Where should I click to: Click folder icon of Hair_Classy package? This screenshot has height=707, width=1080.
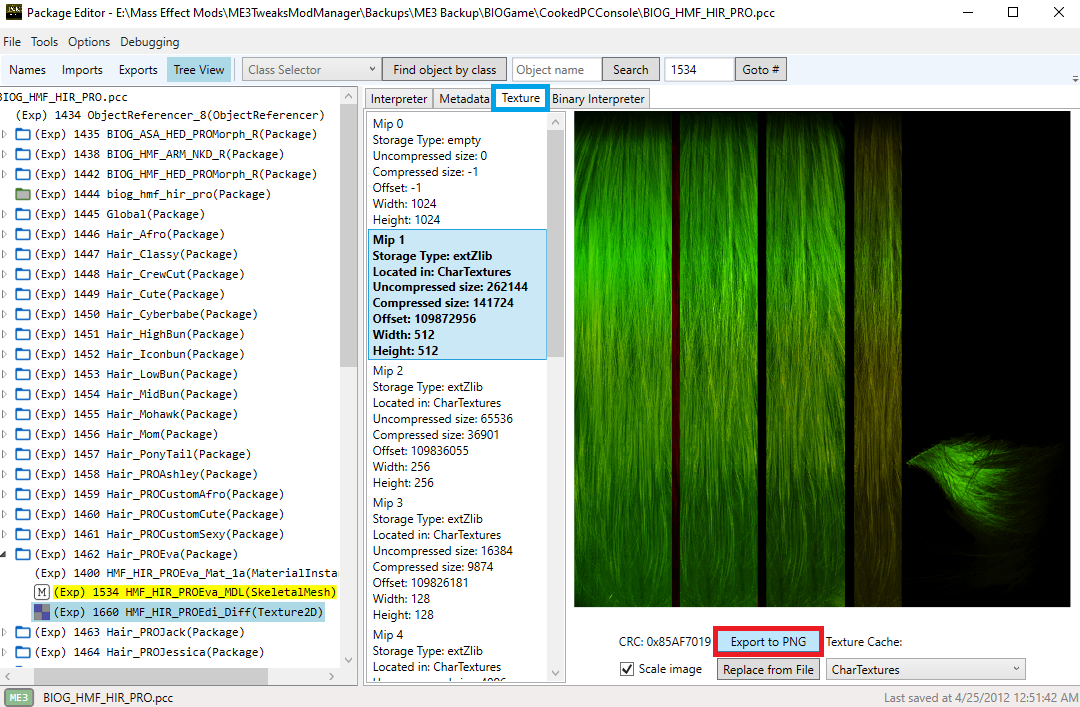(23, 254)
